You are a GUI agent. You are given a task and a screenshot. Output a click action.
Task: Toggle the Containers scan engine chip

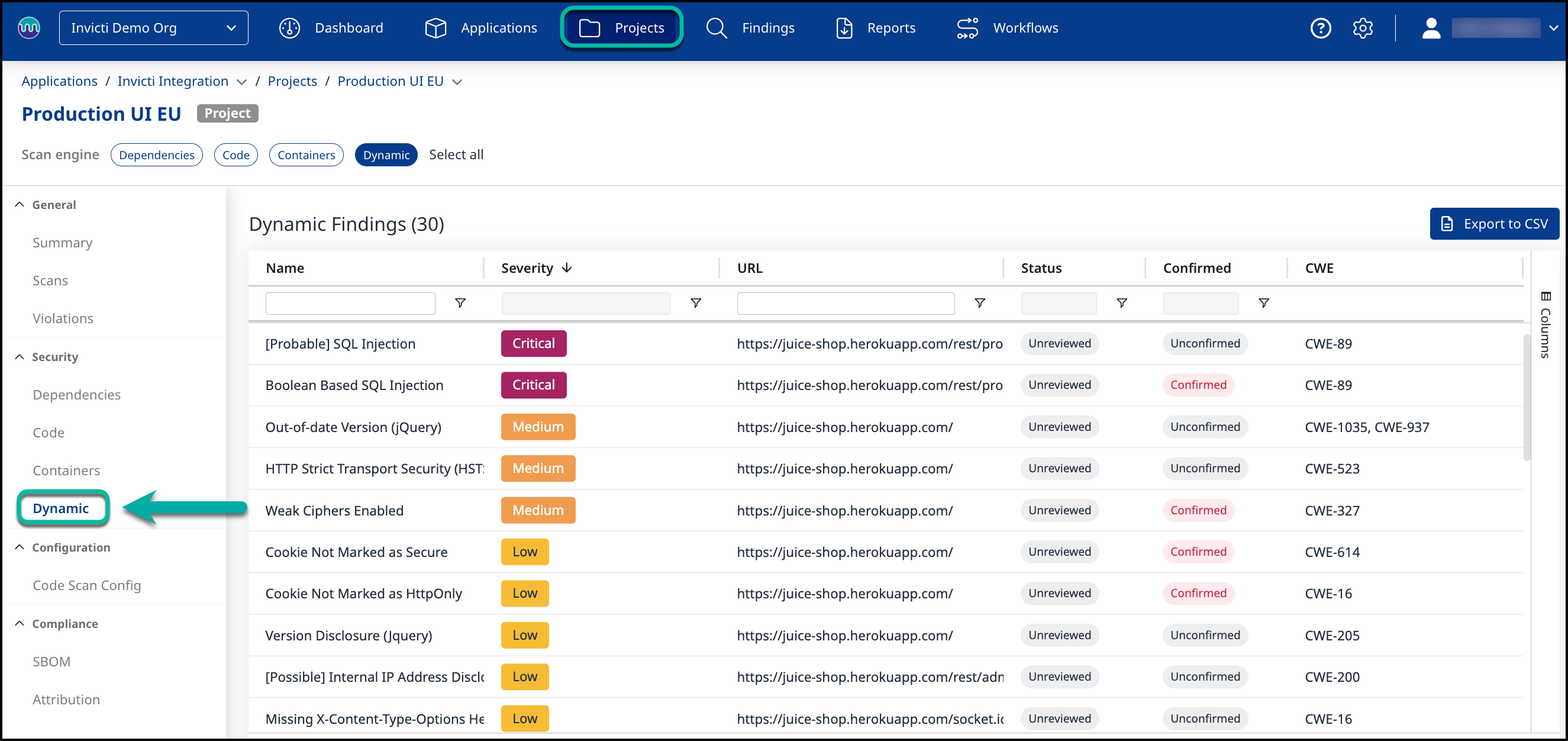coord(306,154)
